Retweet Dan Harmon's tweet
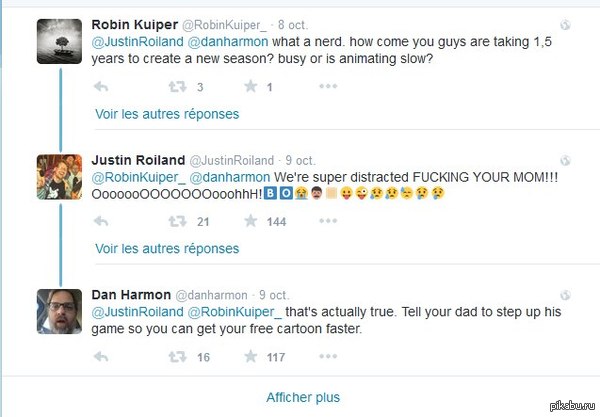The width and height of the screenshot is (600, 417). point(176,357)
